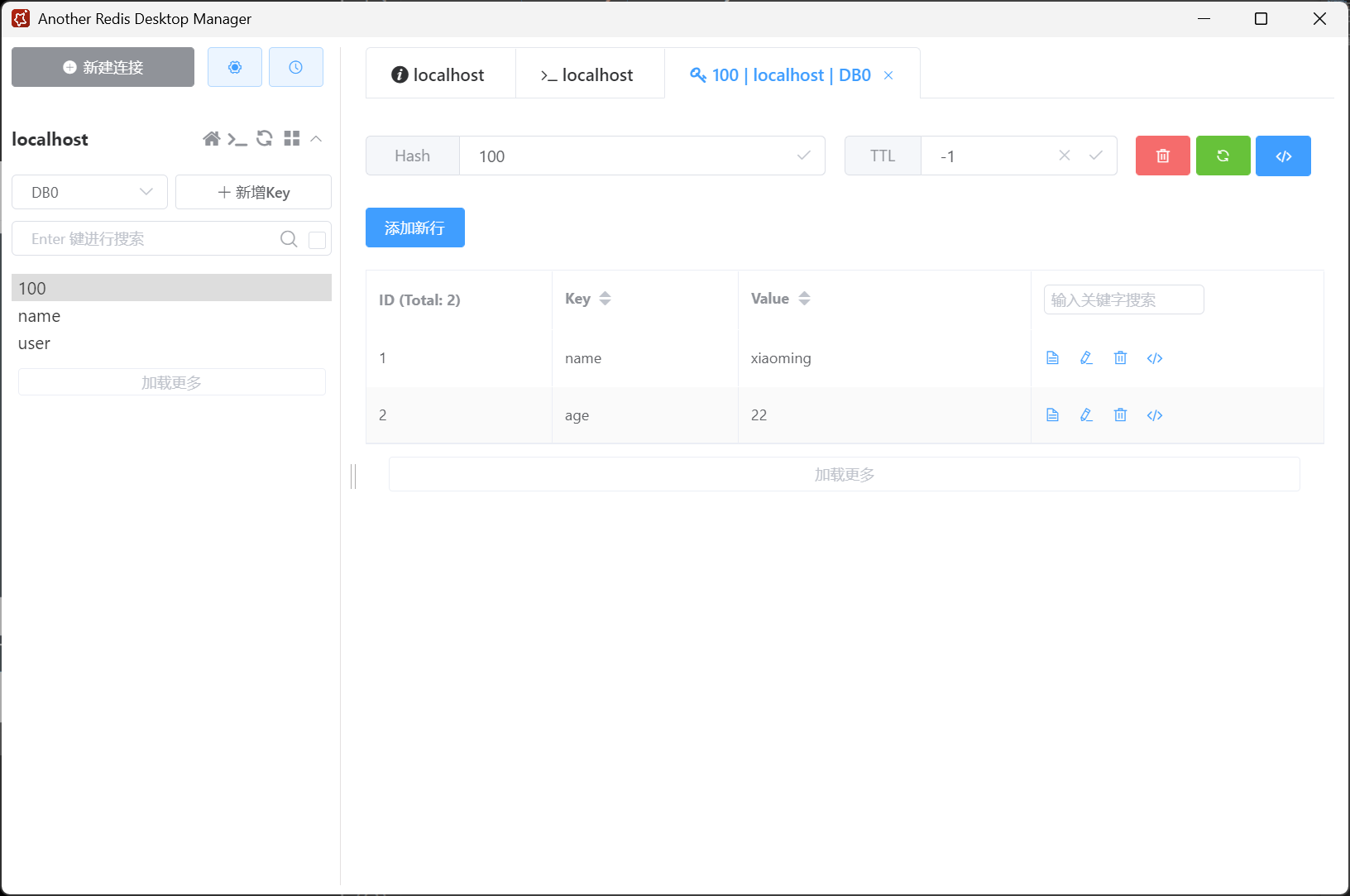Collapse the localhost connection chevron

[x=316, y=139]
